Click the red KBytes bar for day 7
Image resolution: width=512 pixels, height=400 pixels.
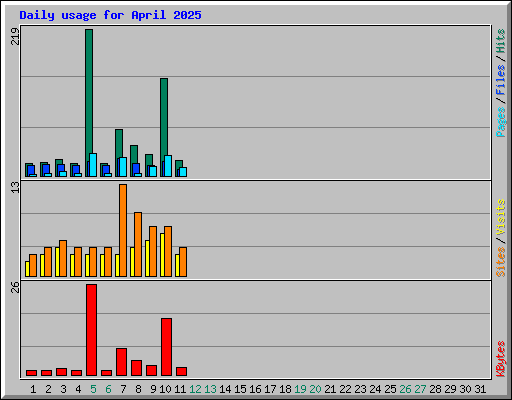[121, 362]
